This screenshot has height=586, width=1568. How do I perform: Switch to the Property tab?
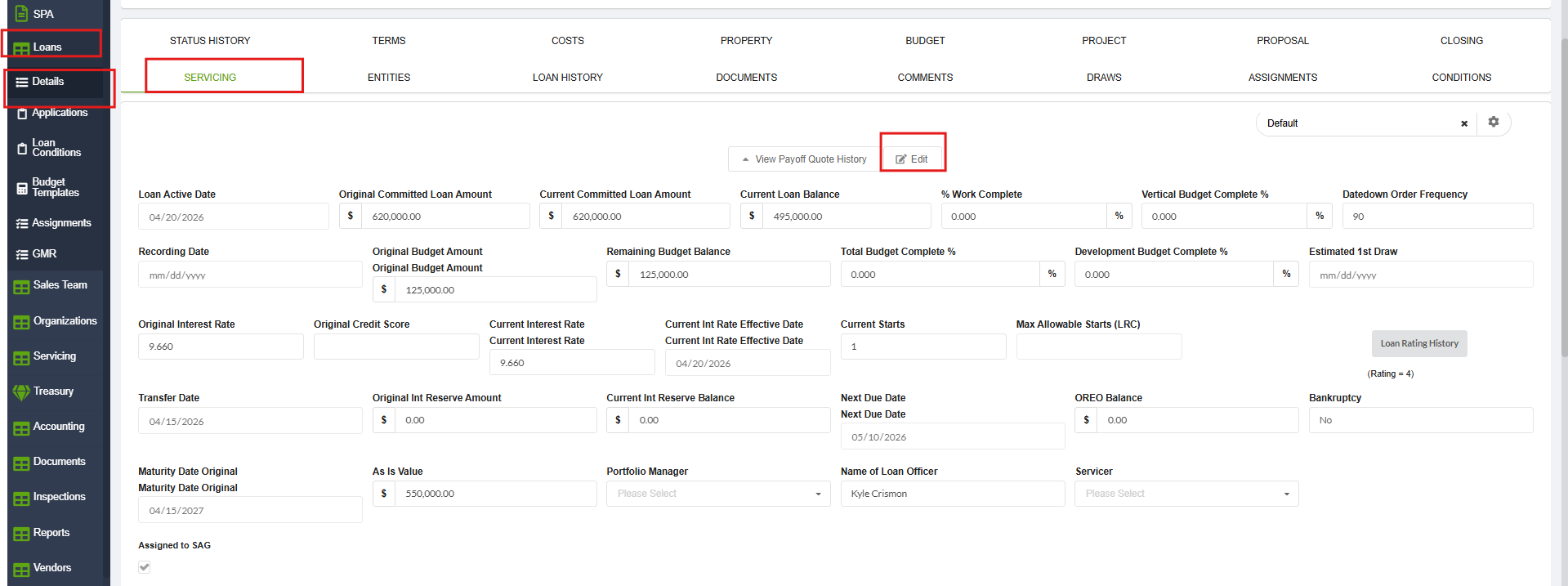click(x=746, y=41)
